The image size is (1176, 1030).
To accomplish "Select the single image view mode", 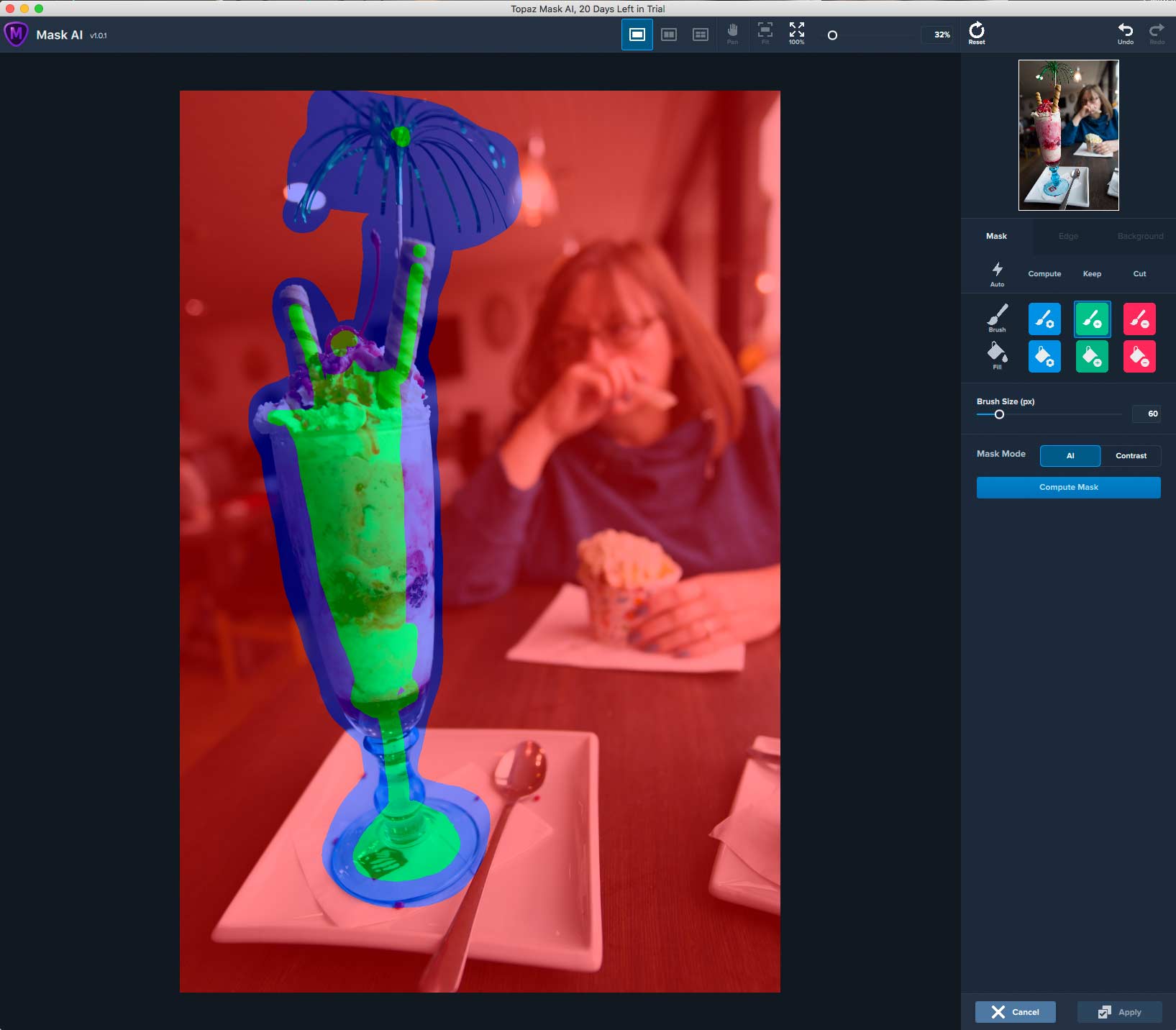I will pyautogui.click(x=637, y=35).
